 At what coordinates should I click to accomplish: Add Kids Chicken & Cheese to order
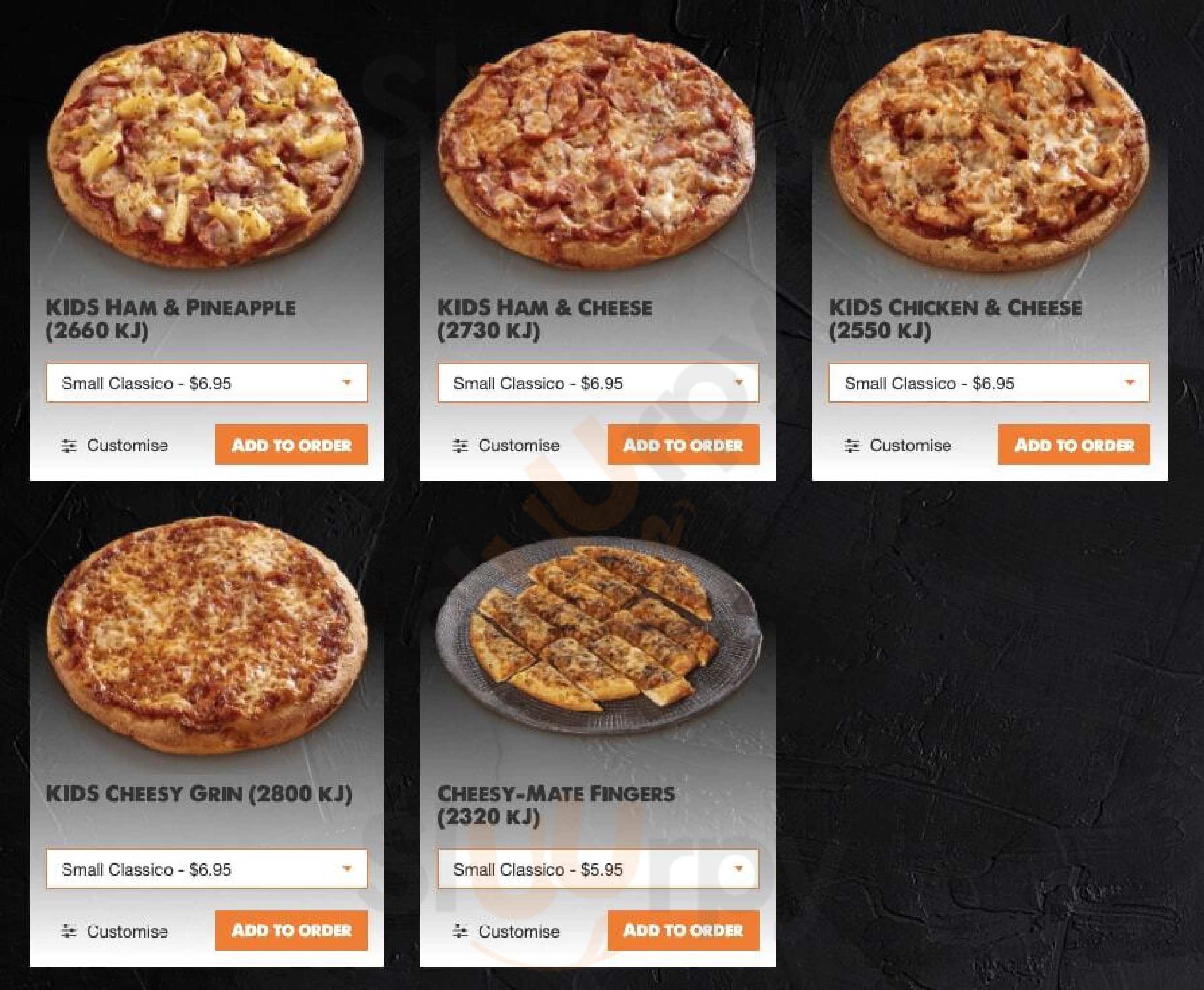coord(1074,444)
